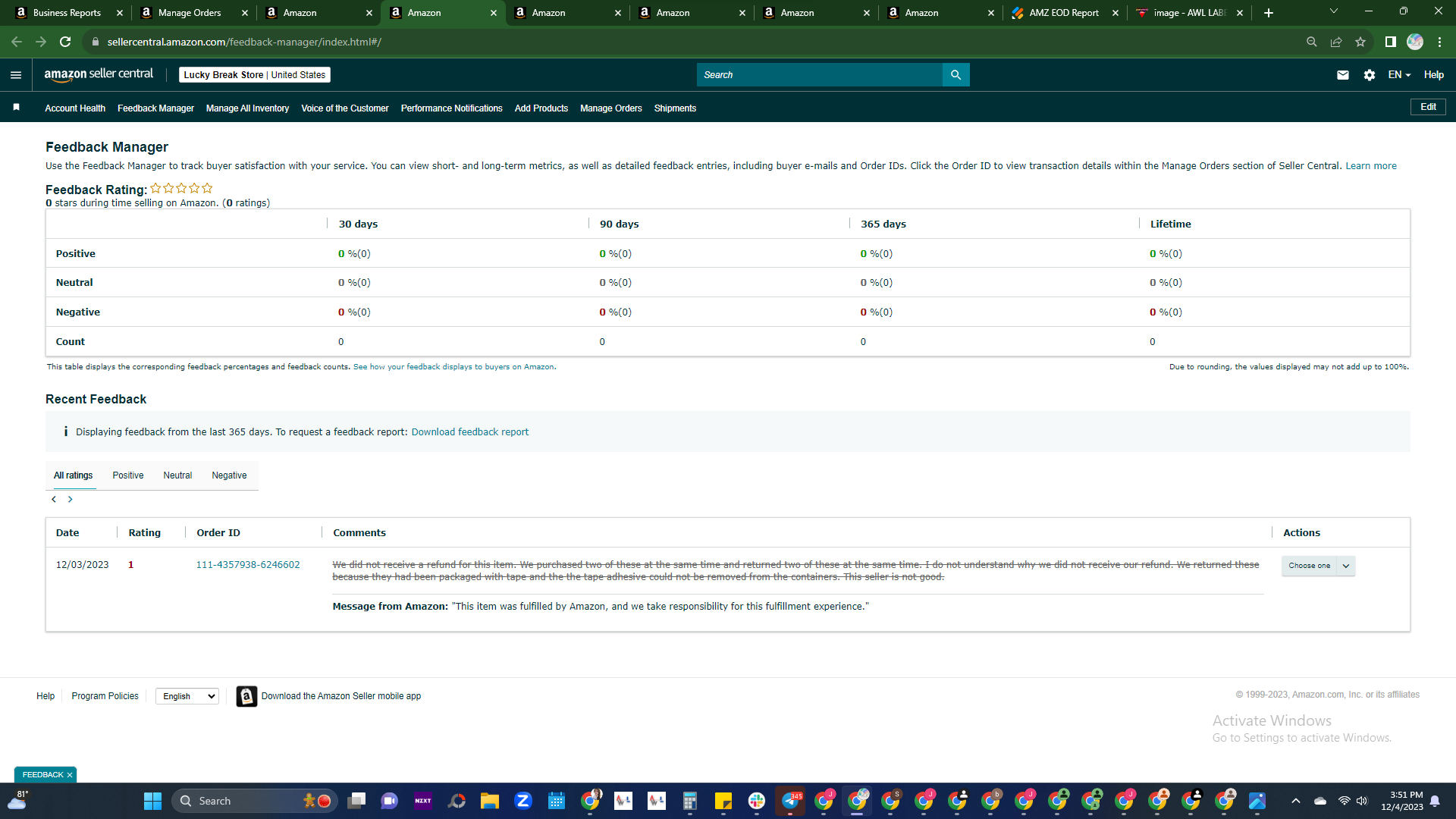Open the Seller Central settings gear
Viewport: 1456px width, 819px height.
[x=1369, y=75]
